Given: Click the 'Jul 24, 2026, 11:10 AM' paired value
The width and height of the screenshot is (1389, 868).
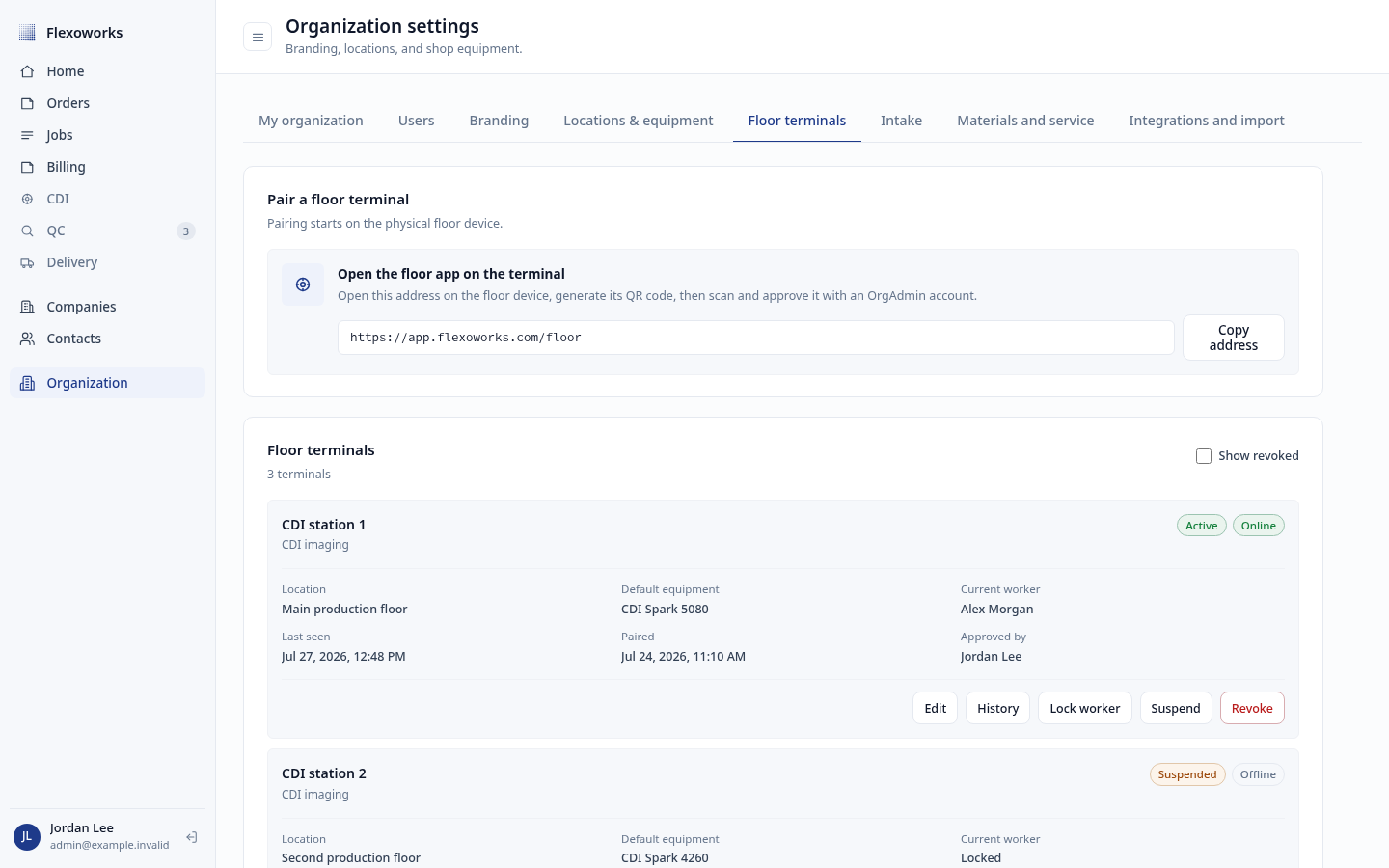Looking at the screenshot, I should point(683,657).
